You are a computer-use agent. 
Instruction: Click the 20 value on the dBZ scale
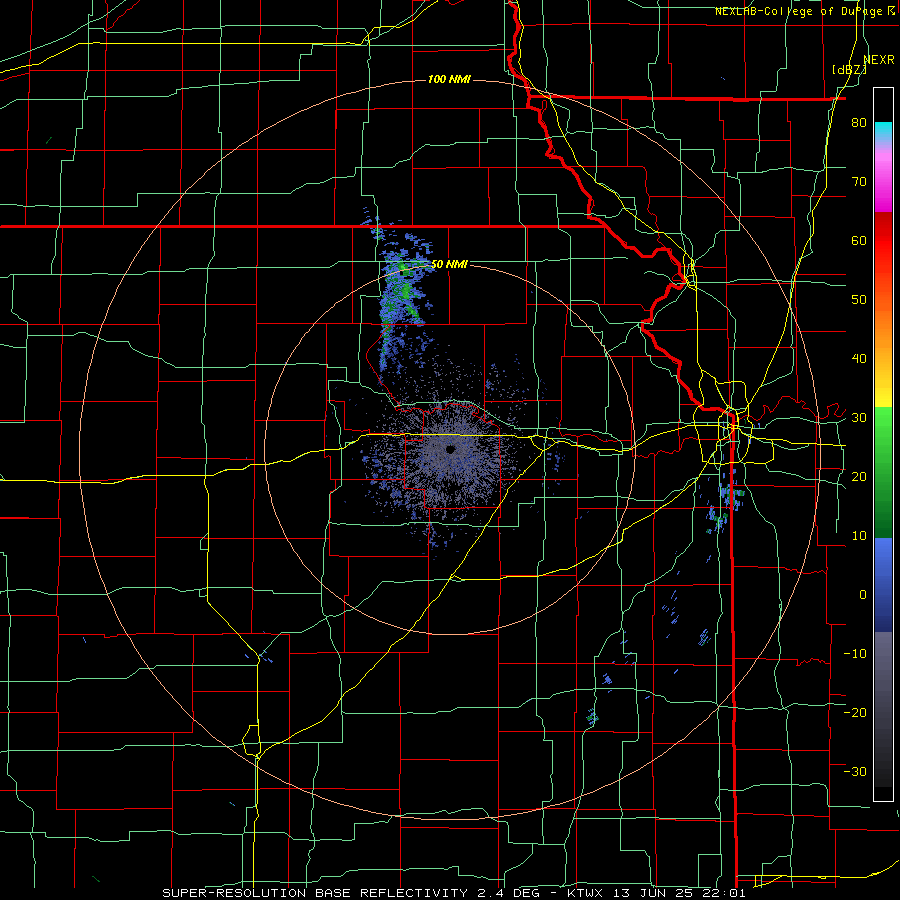(x=859, y=476)
